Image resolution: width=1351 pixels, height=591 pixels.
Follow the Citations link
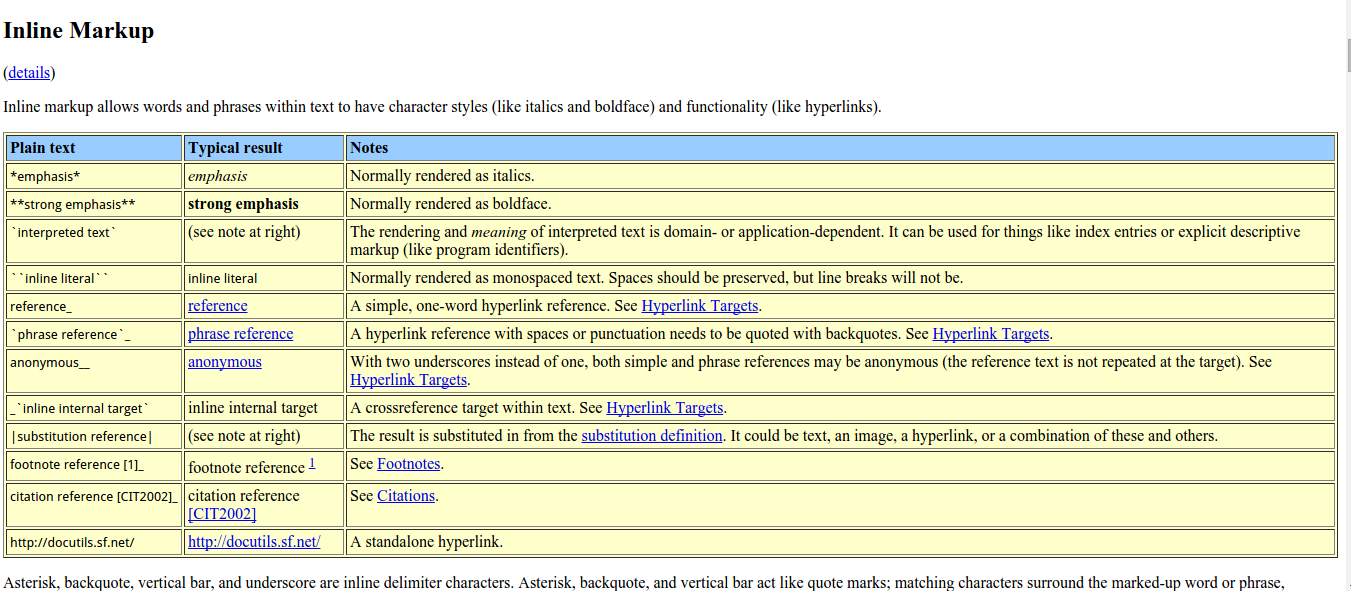coord(406,496)
